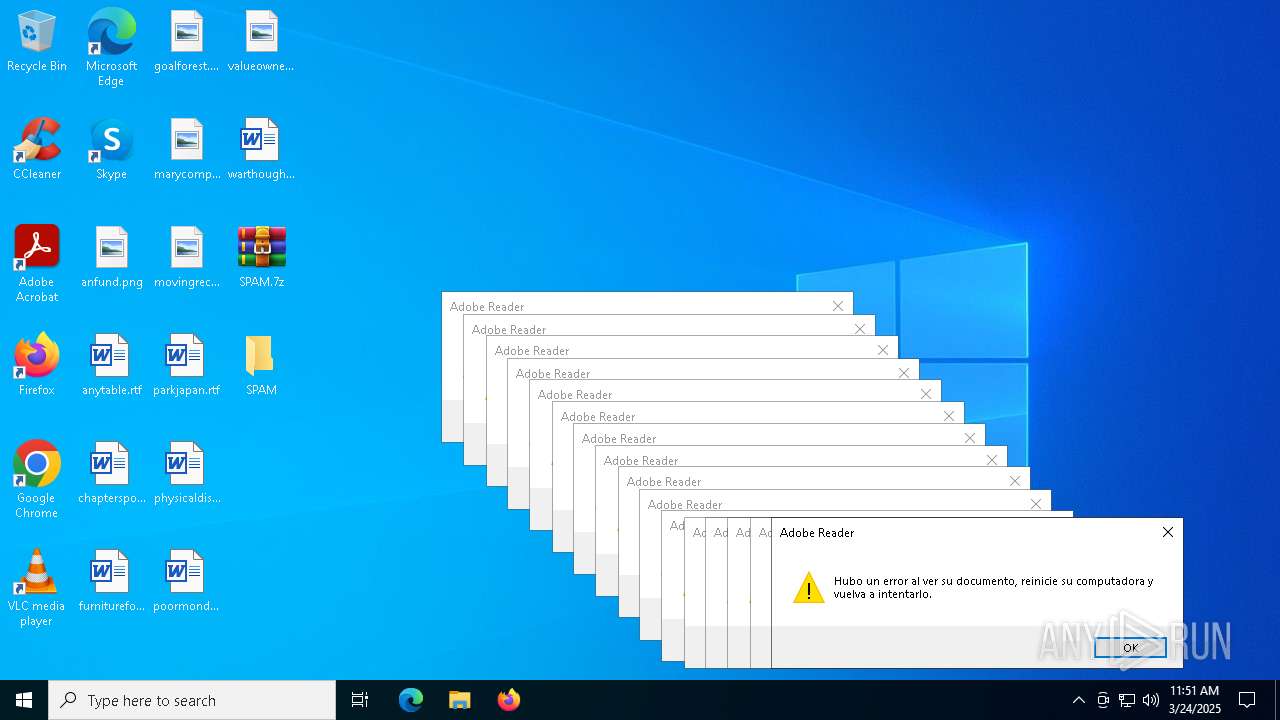This screenshot has width=1280, height=720.
Task: Select the movingrec image file
Action: pos(186,258)
